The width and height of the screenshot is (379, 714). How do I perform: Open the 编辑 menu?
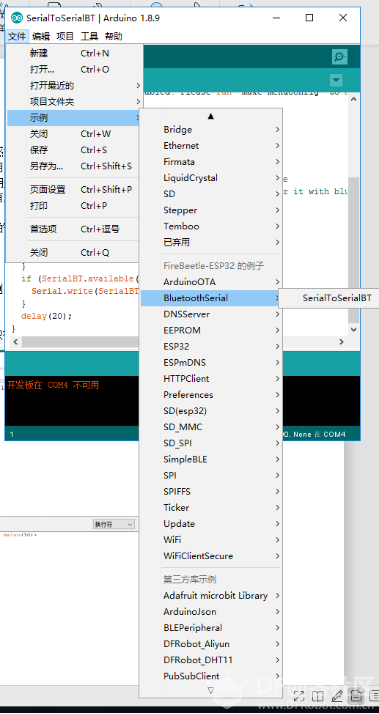[41, 36]
